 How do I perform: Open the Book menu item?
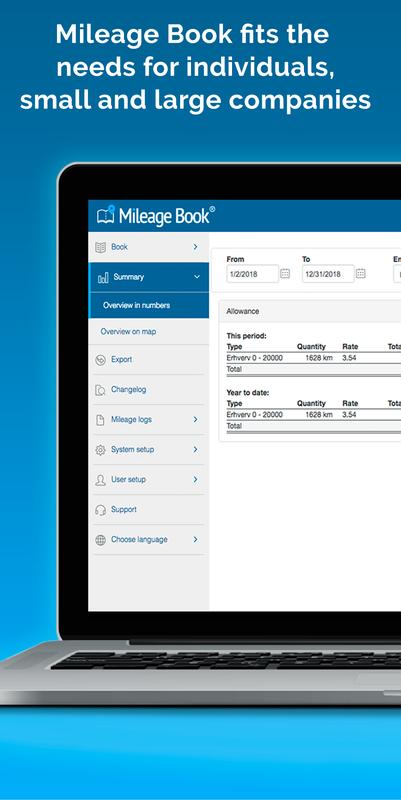[148, 247]
